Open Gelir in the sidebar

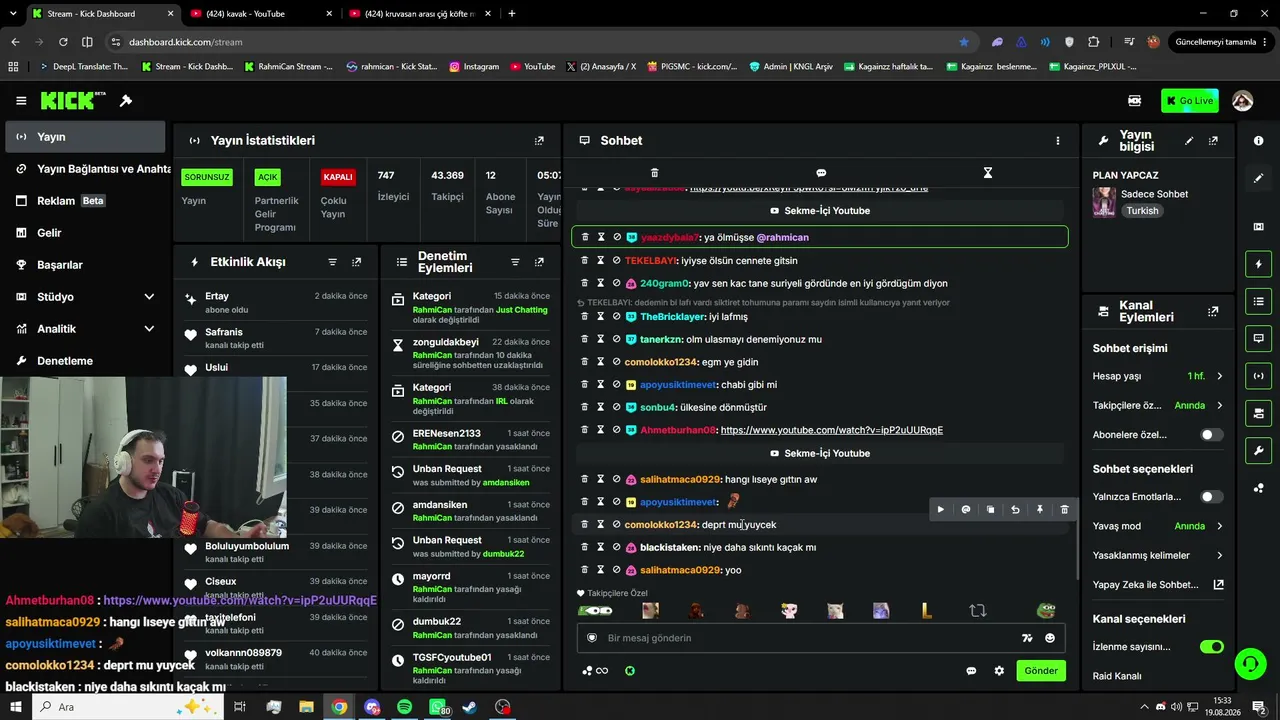[83, 233]
